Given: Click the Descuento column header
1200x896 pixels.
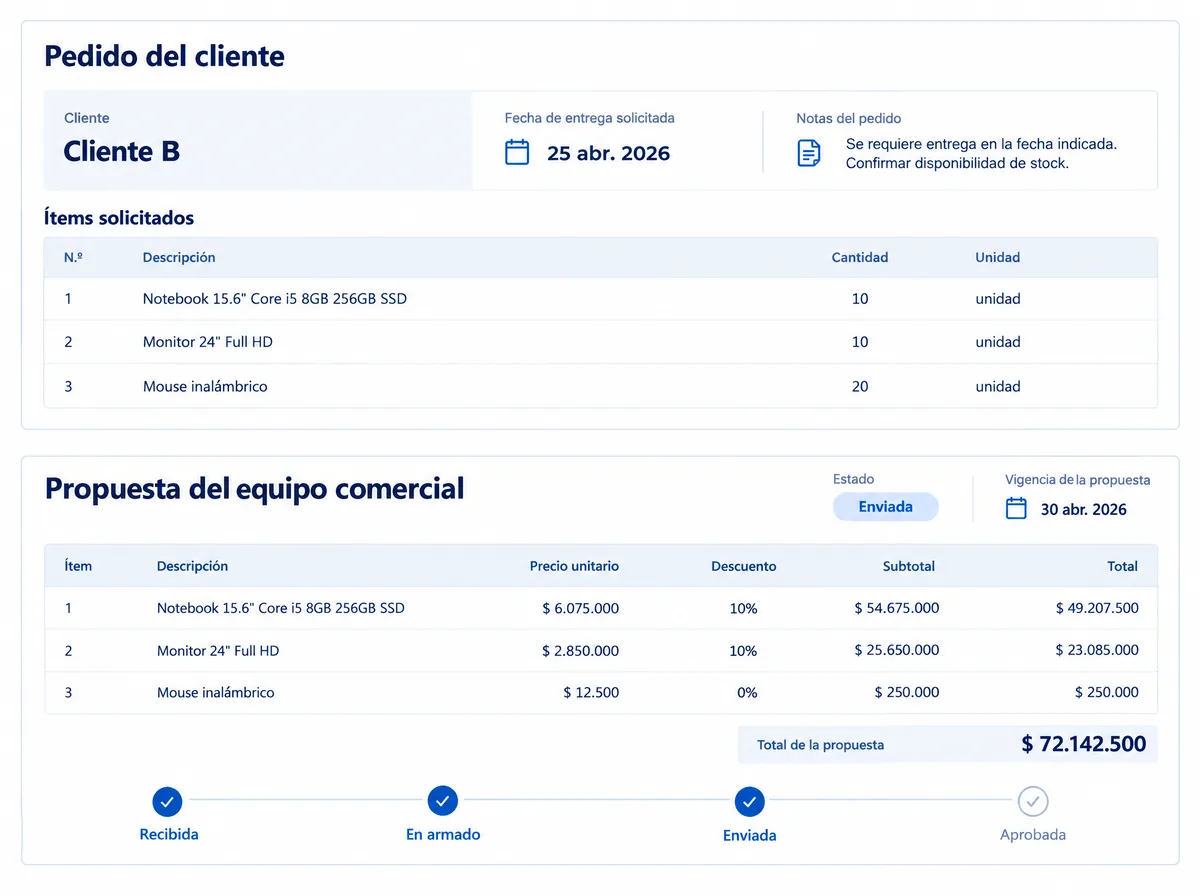Looking at the screenshot, I should 744,566.
